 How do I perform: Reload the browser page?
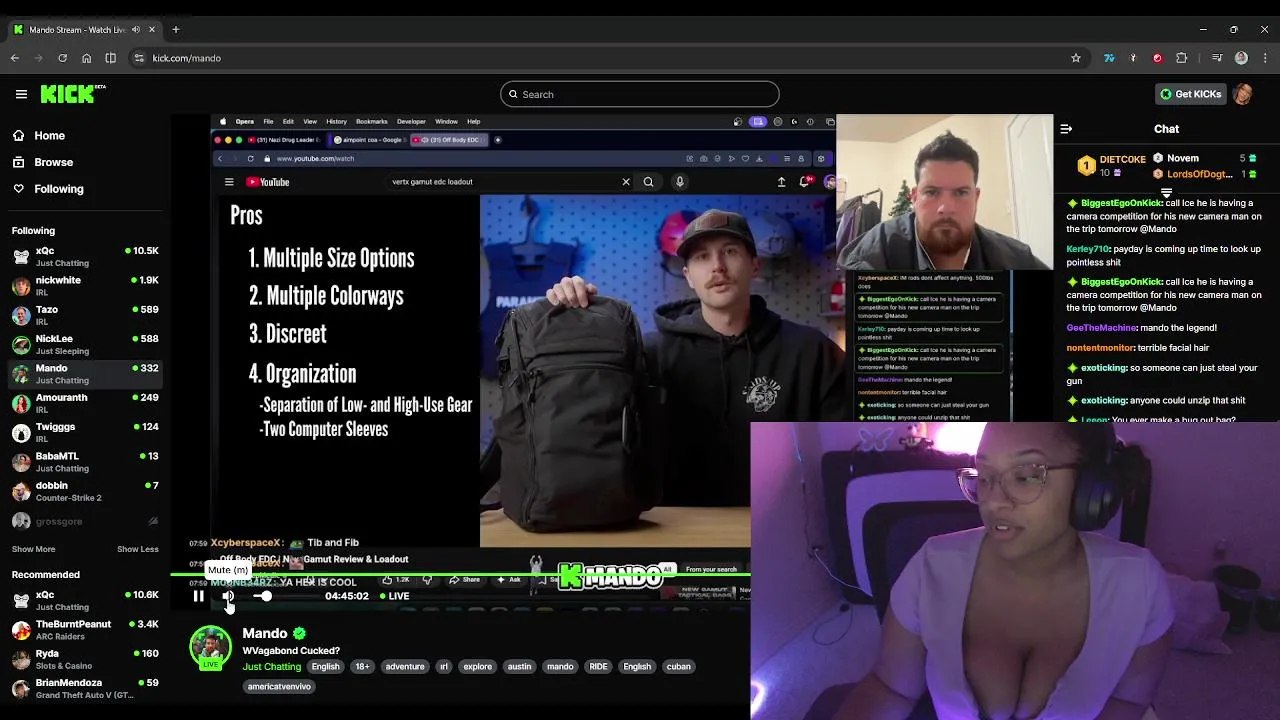point(63,58)
